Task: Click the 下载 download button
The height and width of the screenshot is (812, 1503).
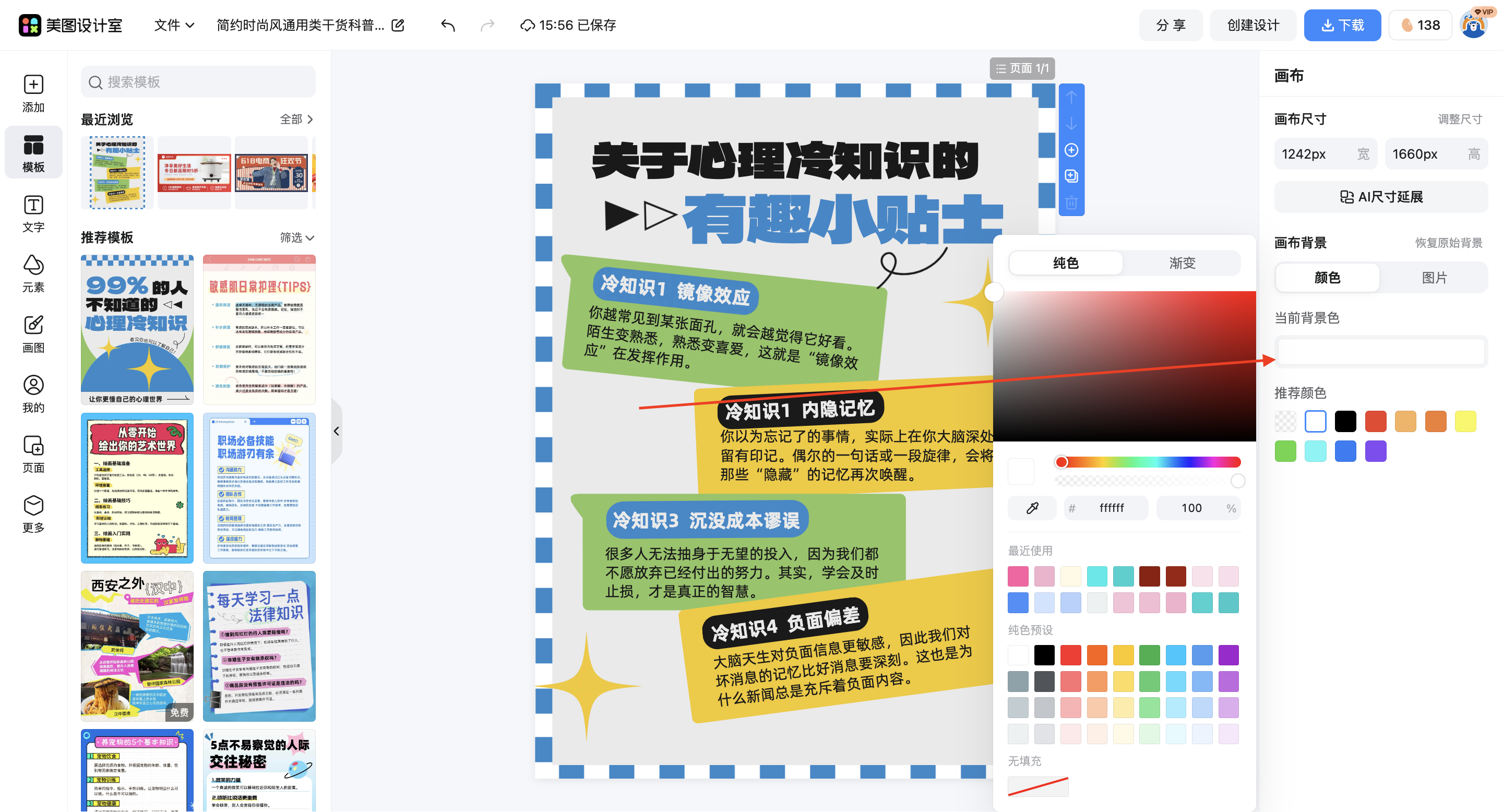Action: (1343, 25)
